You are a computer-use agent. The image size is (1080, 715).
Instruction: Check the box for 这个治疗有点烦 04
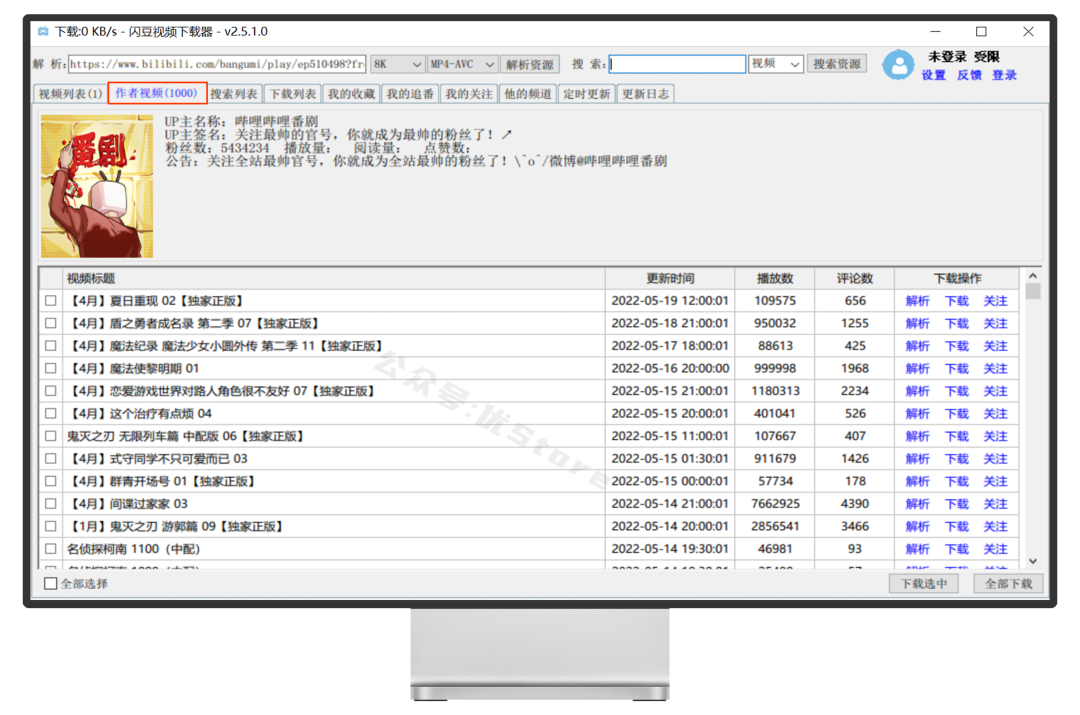(x=50, y=413)
